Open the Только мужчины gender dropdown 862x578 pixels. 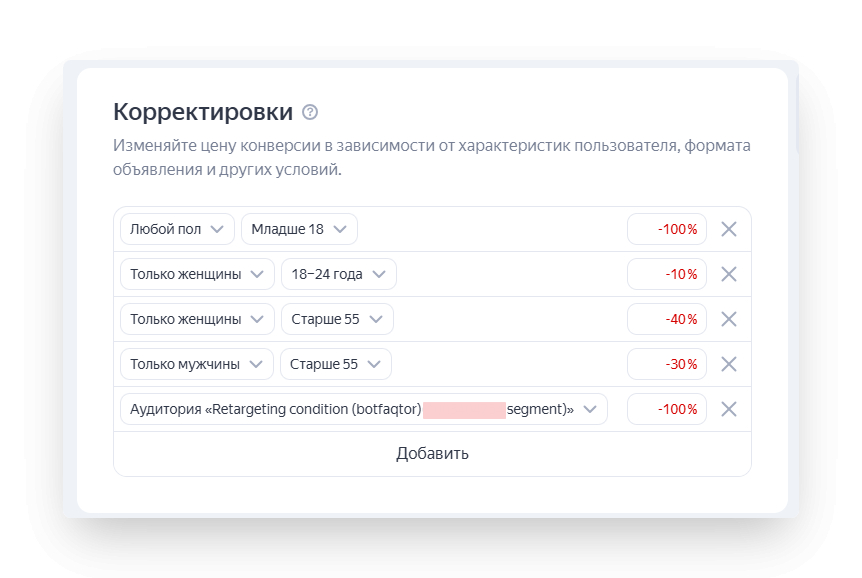click(196, 364)
